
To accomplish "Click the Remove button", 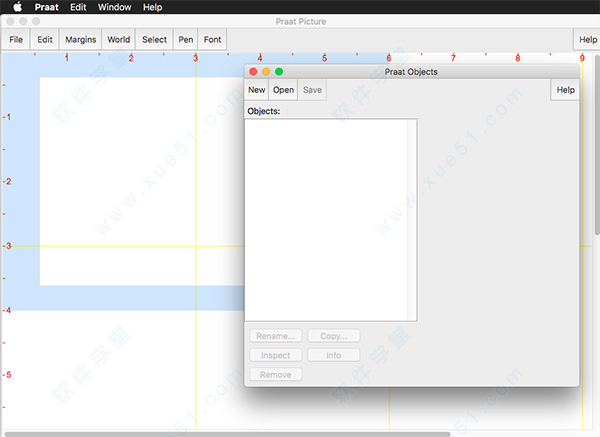I will [x=276, y=375].
